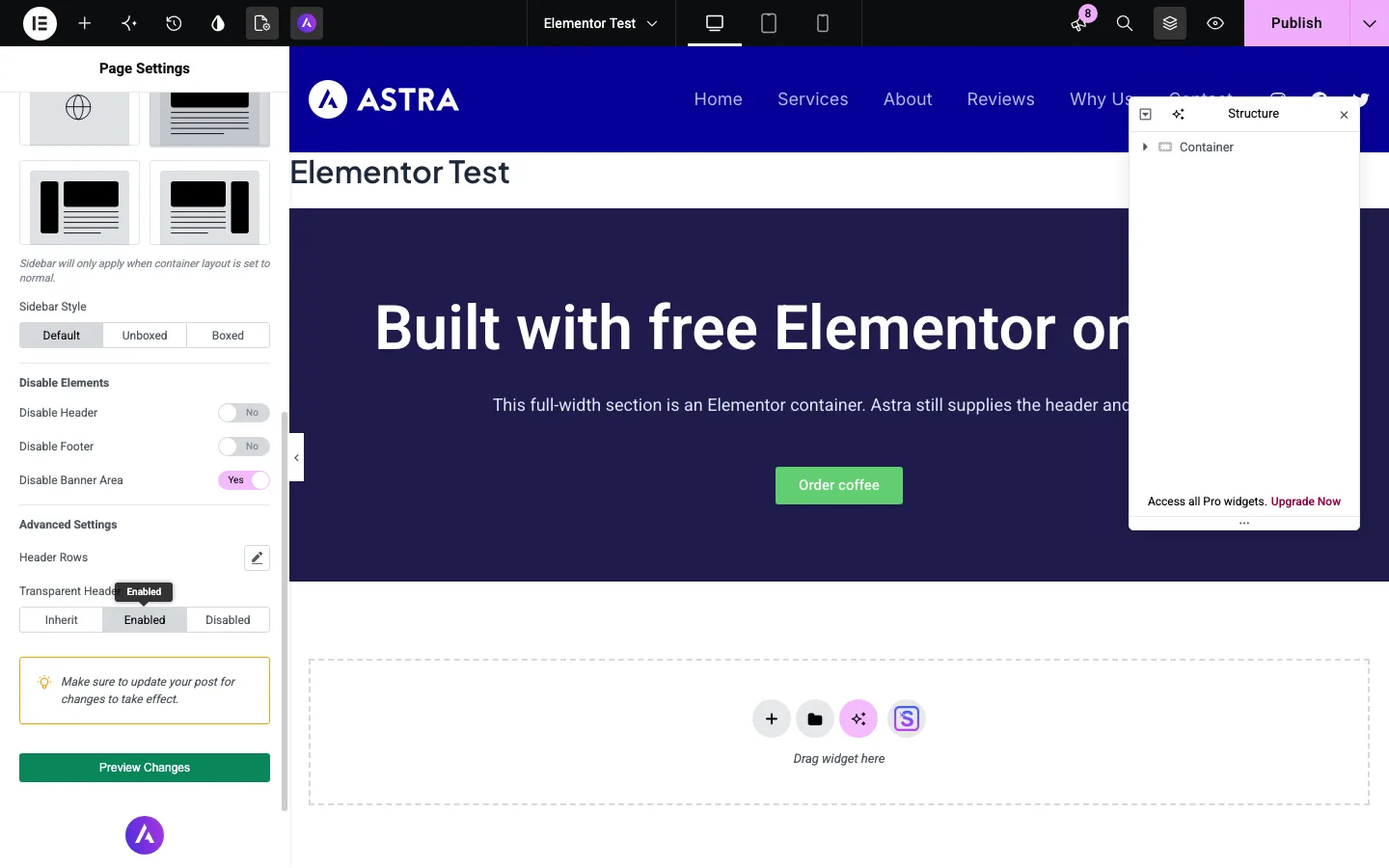Screen dimensions: 1389x868
Task: Open the Why Us navigation link
Action: pos(1099,99)
